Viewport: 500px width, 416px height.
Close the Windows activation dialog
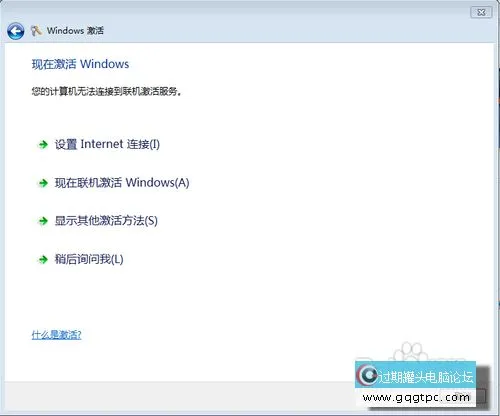481,12
